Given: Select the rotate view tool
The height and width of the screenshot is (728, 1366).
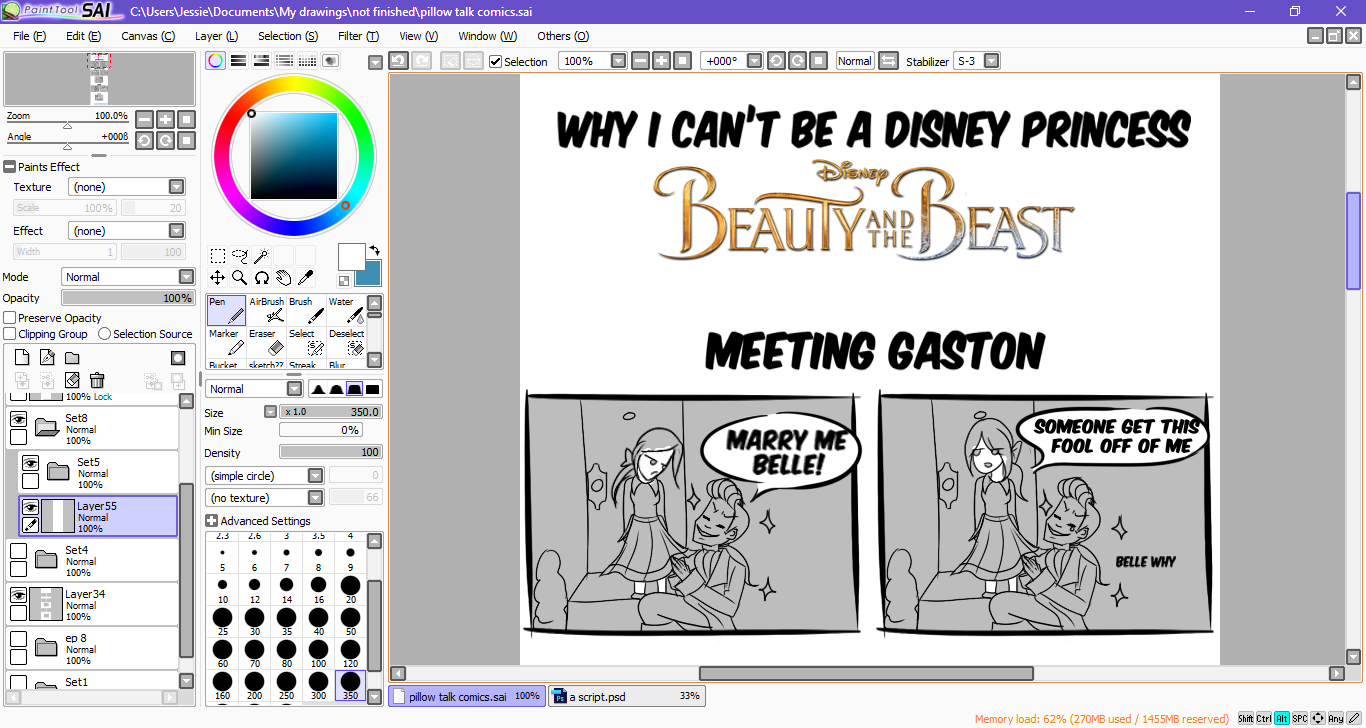Looking at the screenshot, I should [x=261, y=277].
